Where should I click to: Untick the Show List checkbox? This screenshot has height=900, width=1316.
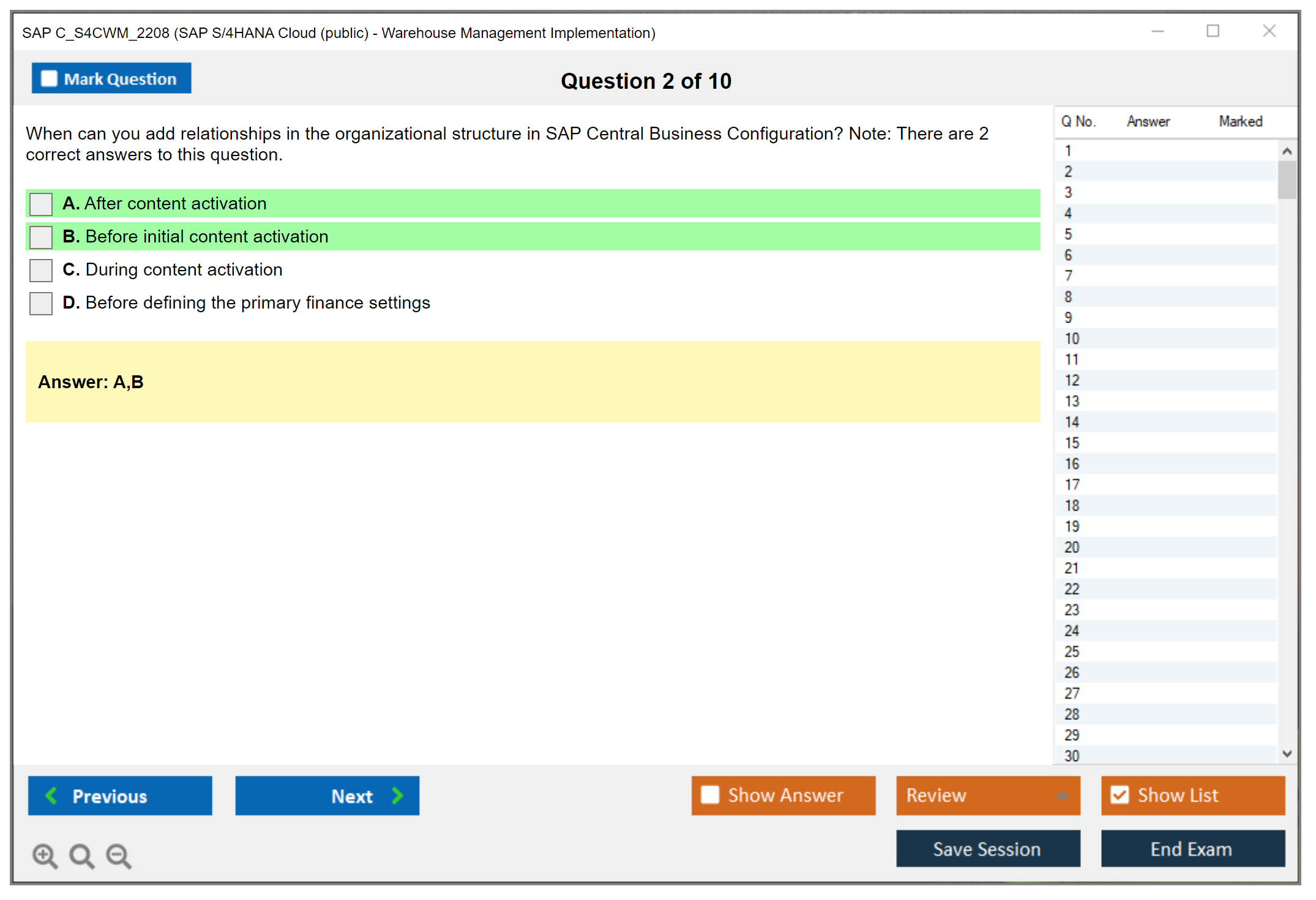[1120, 795]
